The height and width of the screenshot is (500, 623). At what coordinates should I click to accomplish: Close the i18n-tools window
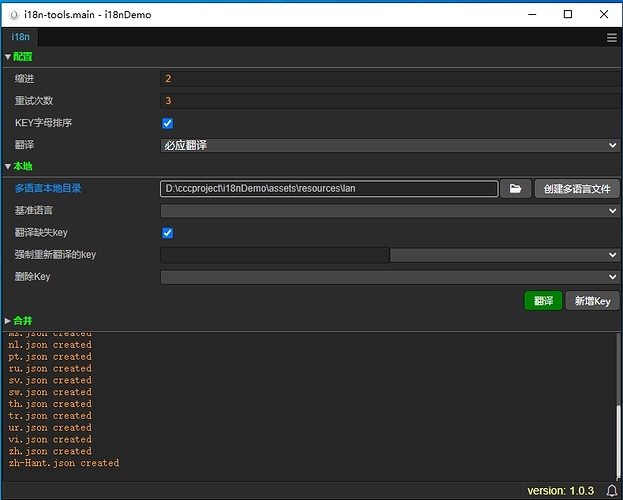pos(604,14)
